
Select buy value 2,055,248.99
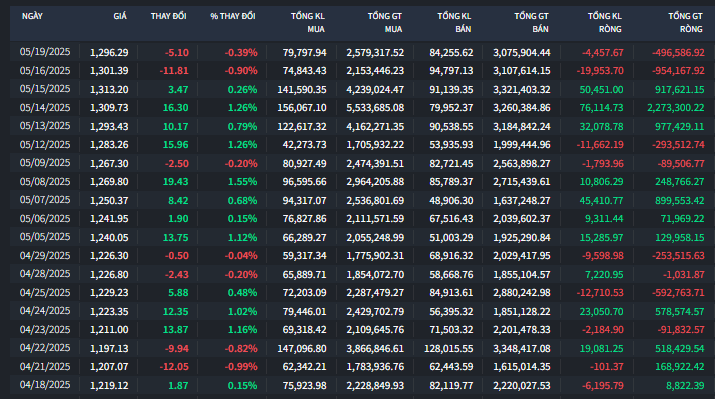pyautogui.click(x=375, y=237)
